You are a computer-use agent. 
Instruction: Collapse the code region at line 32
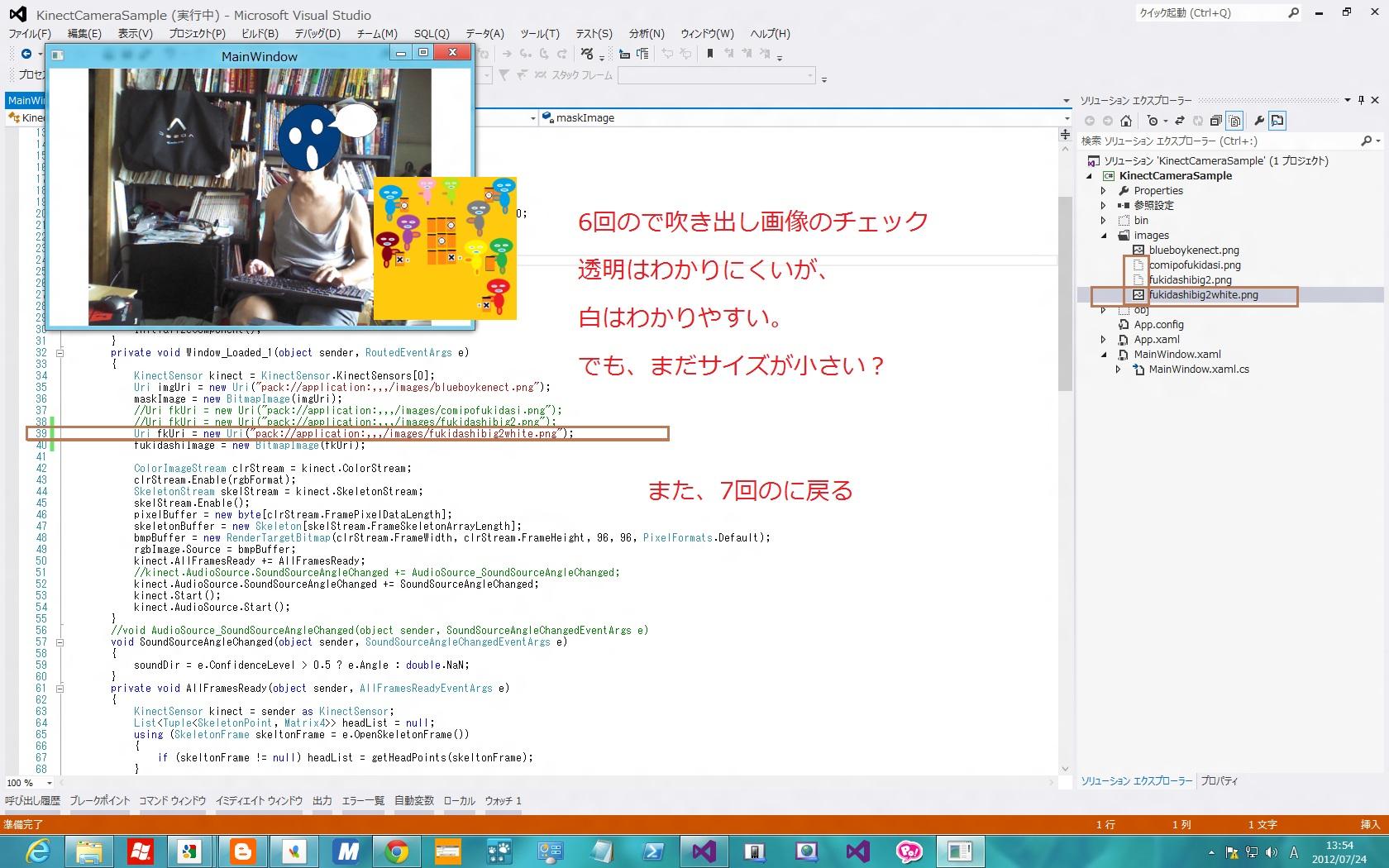click(60, 353)
